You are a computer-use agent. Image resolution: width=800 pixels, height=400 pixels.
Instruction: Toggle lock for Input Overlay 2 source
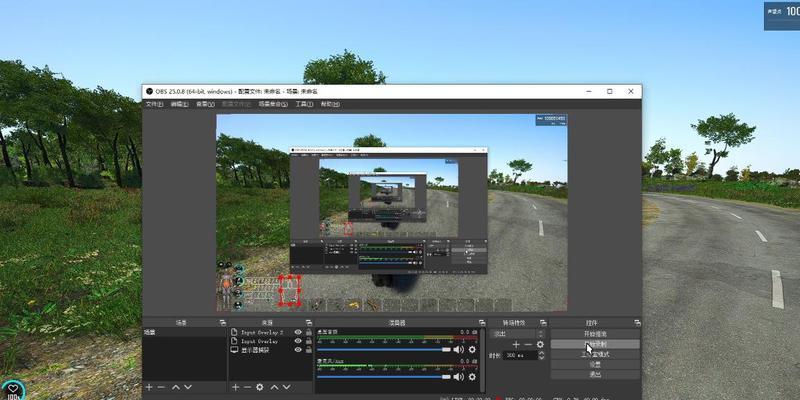pyautogui.click(x=308, y=332)
